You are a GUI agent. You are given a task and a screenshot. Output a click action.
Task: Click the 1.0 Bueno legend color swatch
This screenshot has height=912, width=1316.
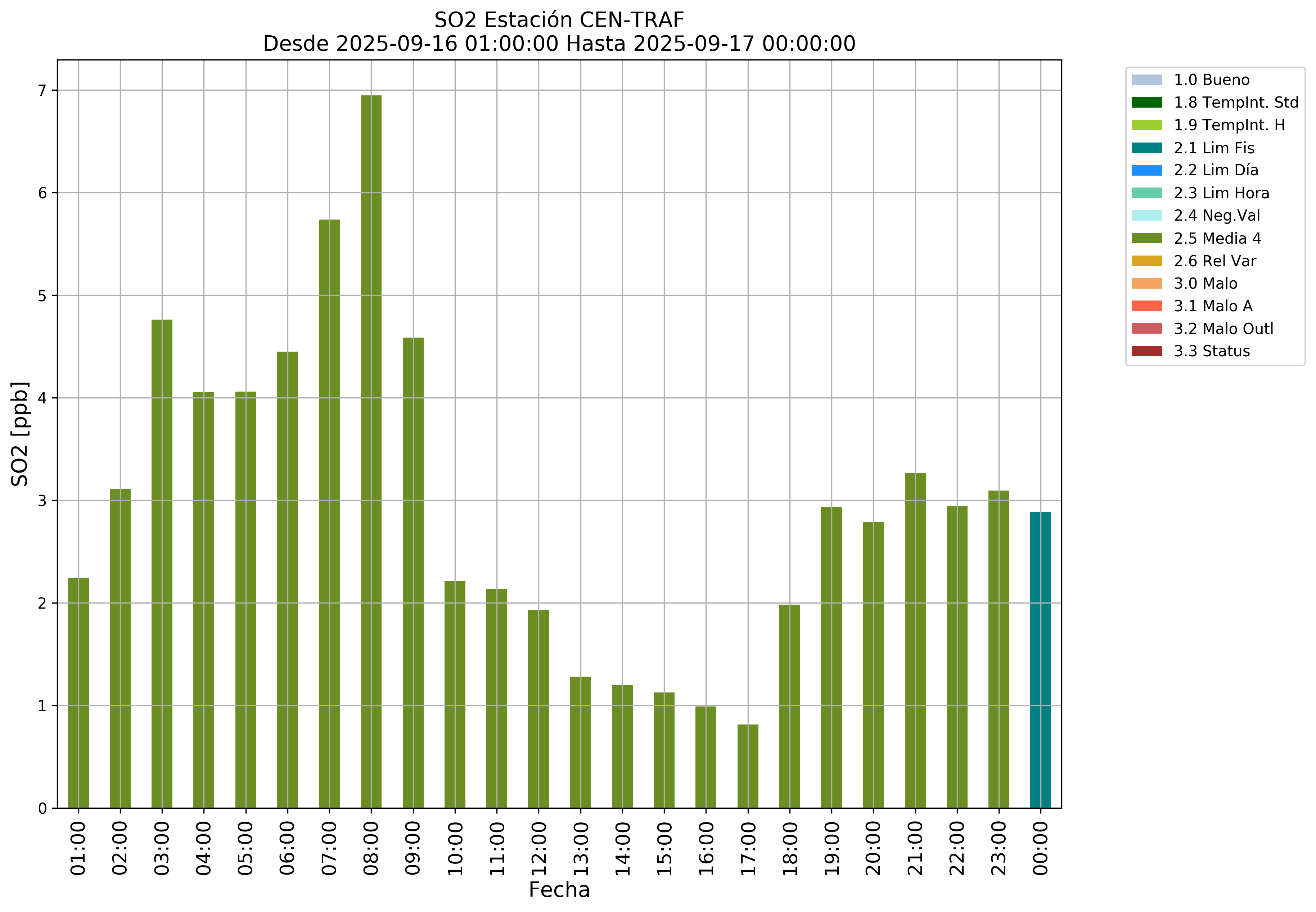pyautogui.click(x=1146, y=80)
